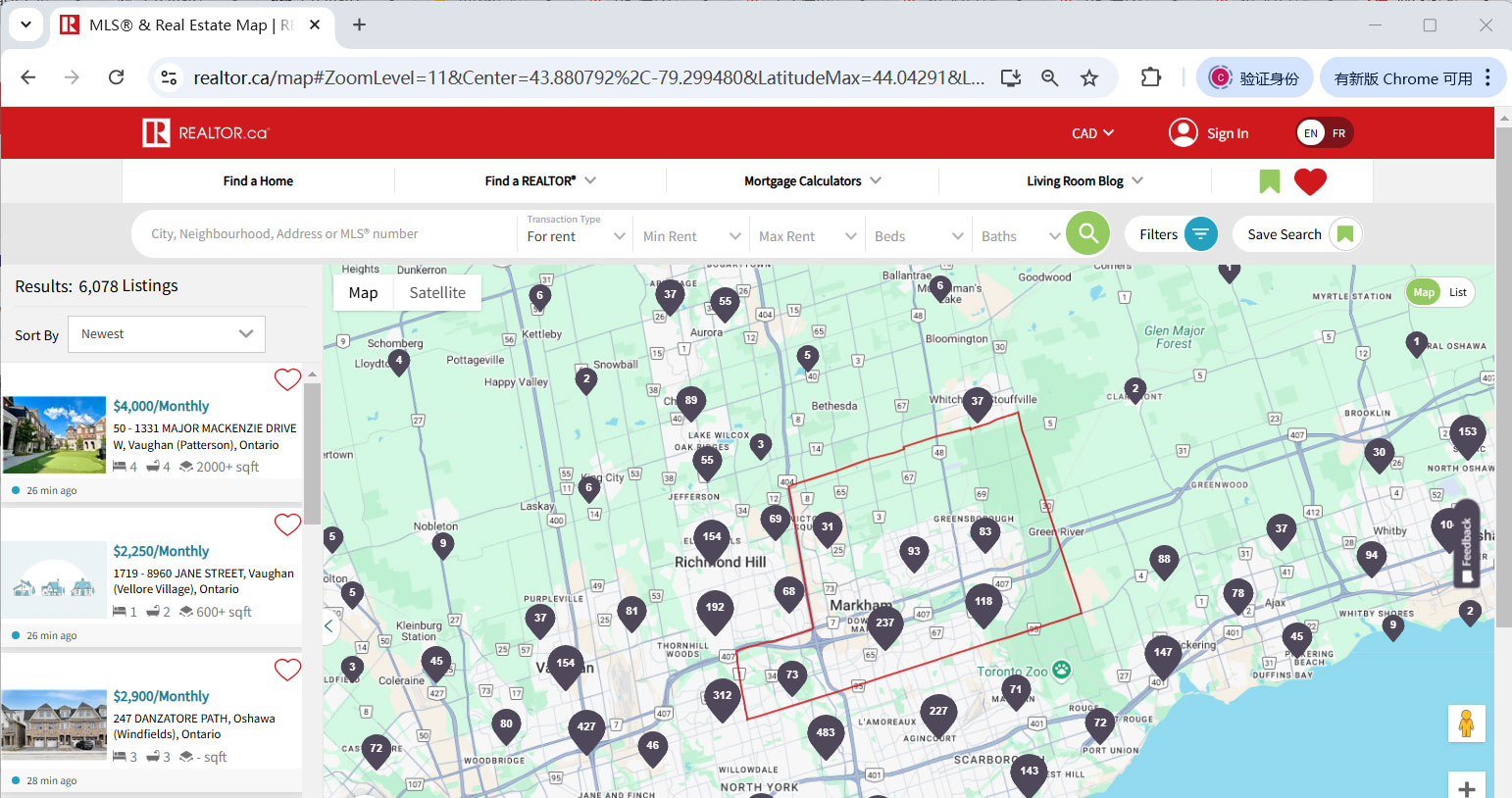Switch results to List view
Screen dimensions: 1512x798
click(1458, 292)
